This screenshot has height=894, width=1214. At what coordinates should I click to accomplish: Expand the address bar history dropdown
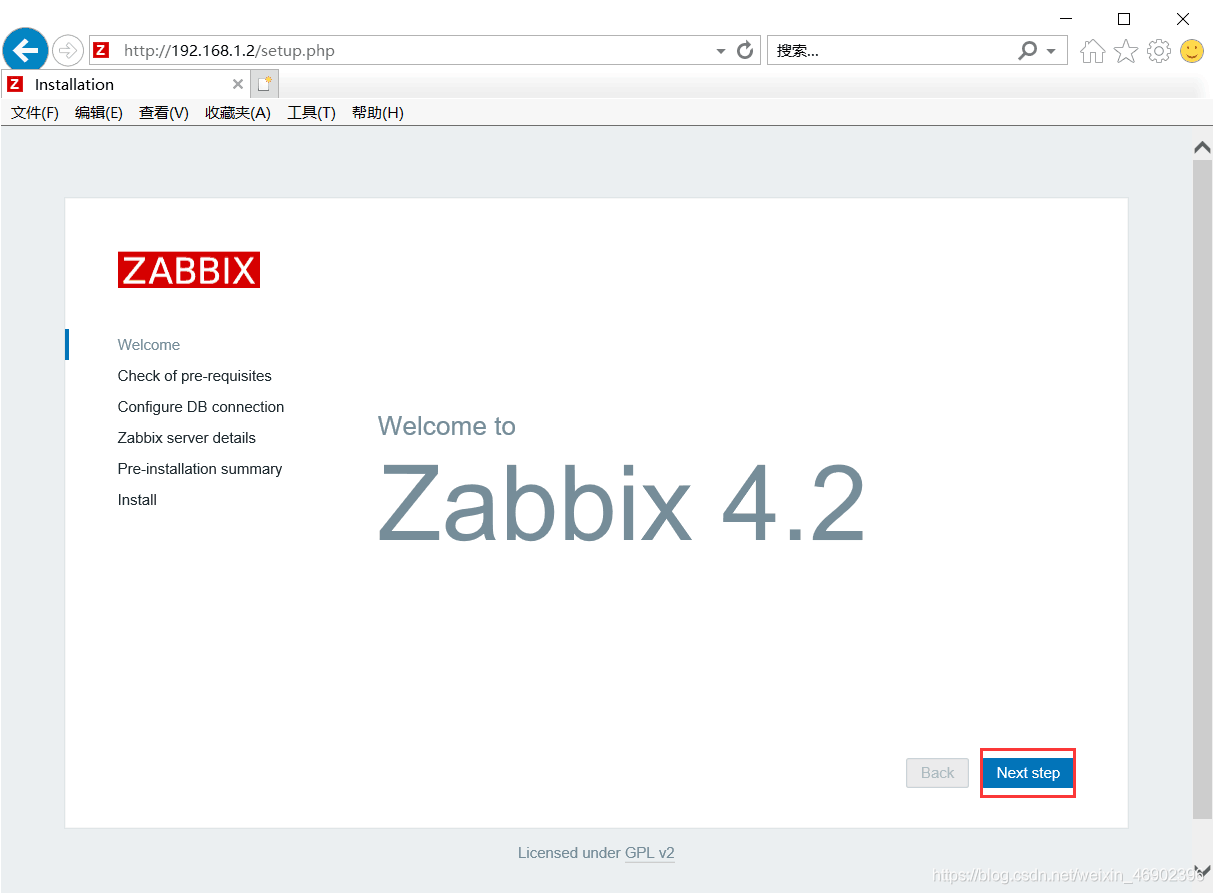tap(721, 51)
